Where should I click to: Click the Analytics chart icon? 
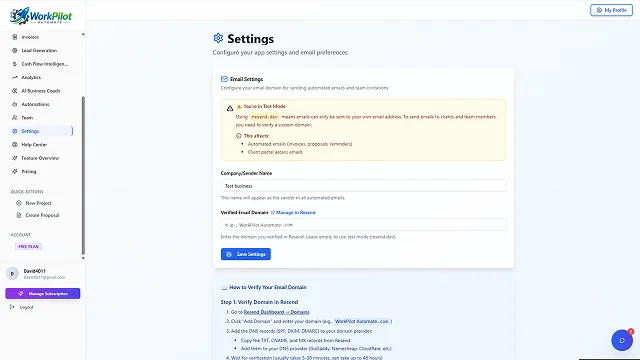click(15, 78)
